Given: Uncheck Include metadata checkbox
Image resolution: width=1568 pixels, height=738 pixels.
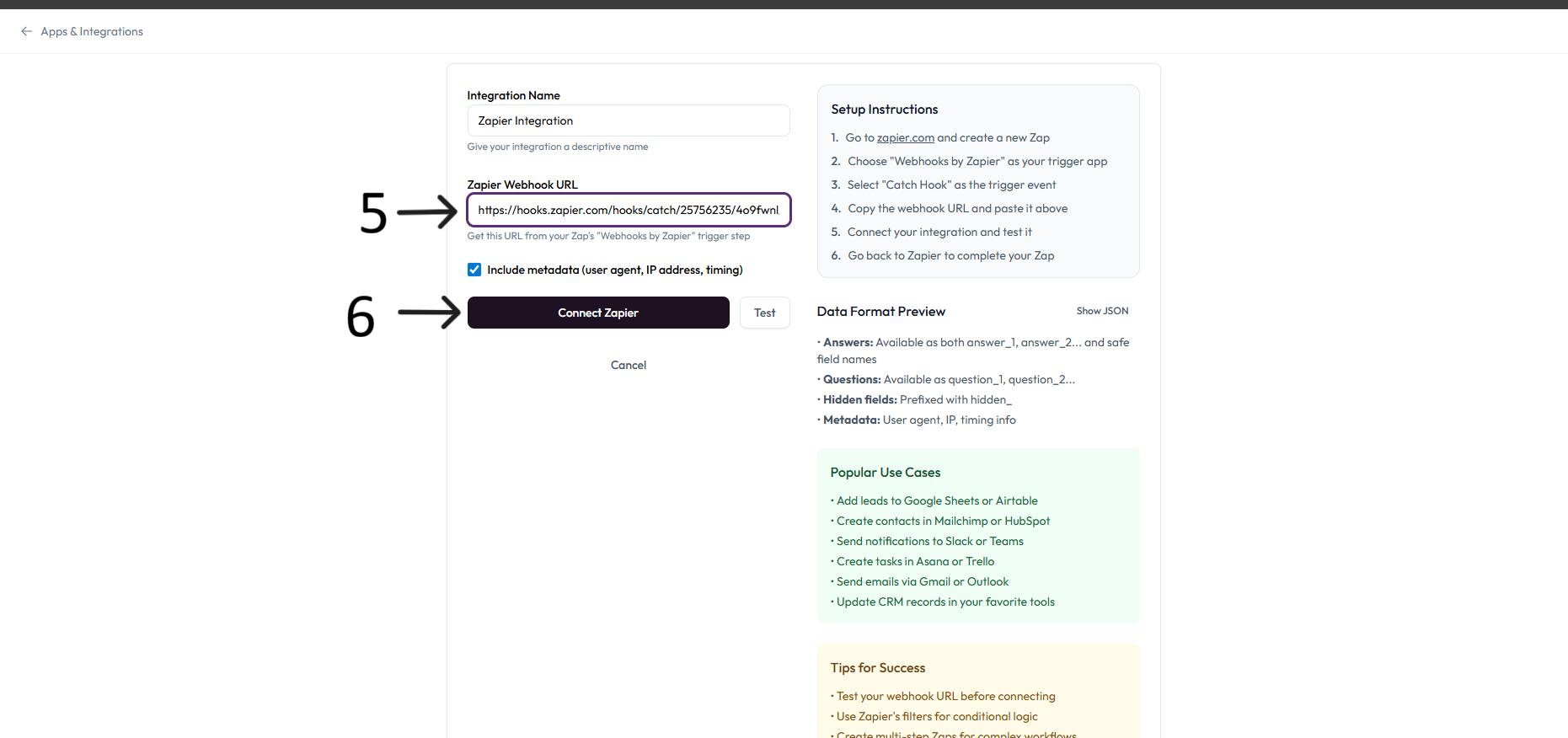Looking at the screenshot, I should (x=474, y=270).
